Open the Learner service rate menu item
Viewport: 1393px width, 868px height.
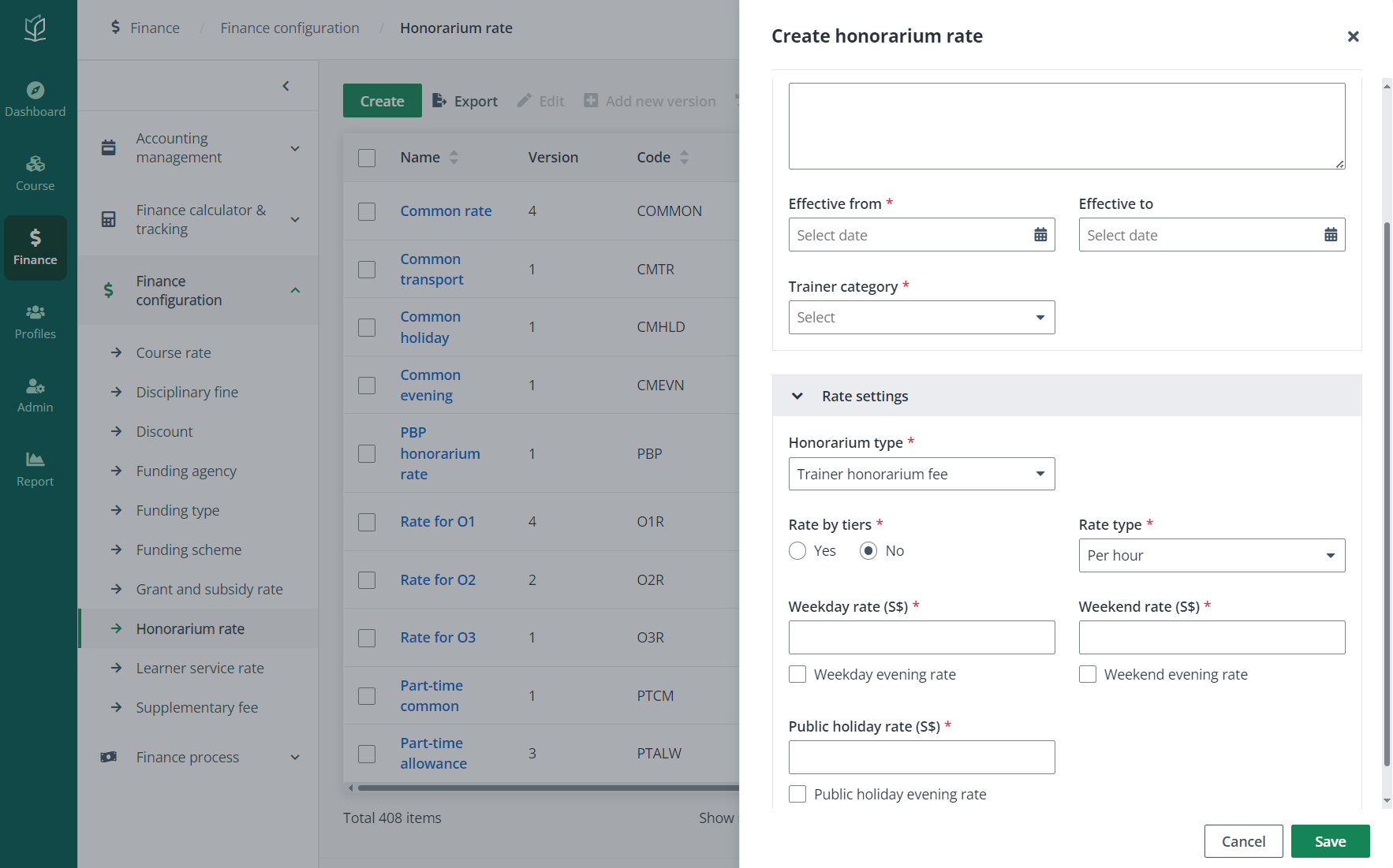click(x=200, y=668)
